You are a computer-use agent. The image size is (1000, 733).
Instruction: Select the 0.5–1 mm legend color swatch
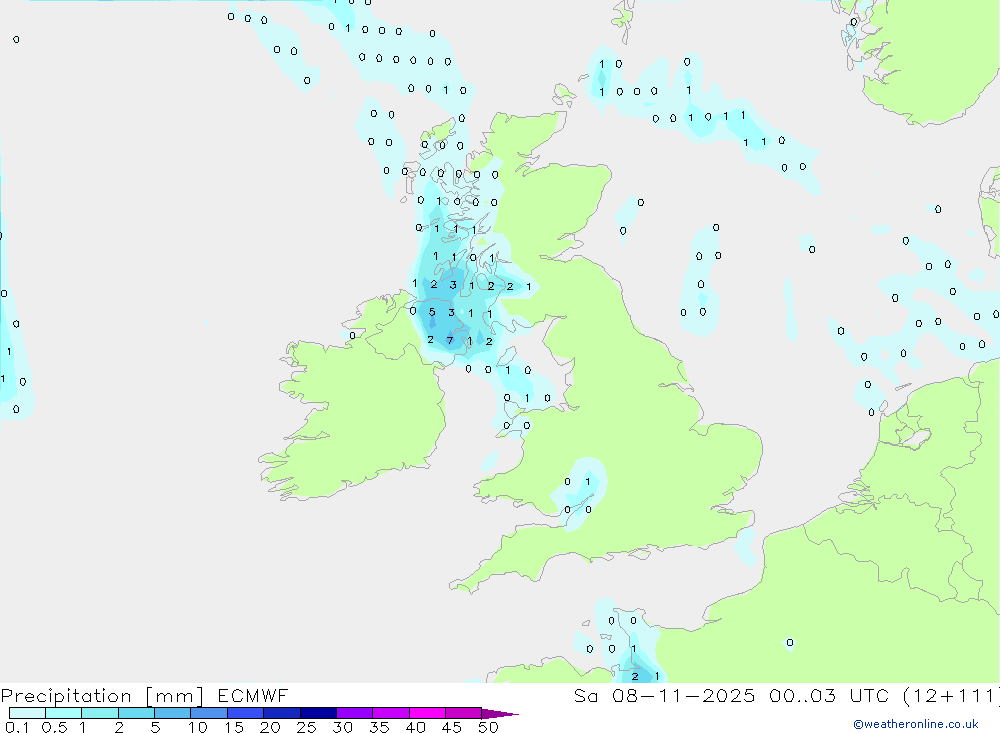point(63,713)
